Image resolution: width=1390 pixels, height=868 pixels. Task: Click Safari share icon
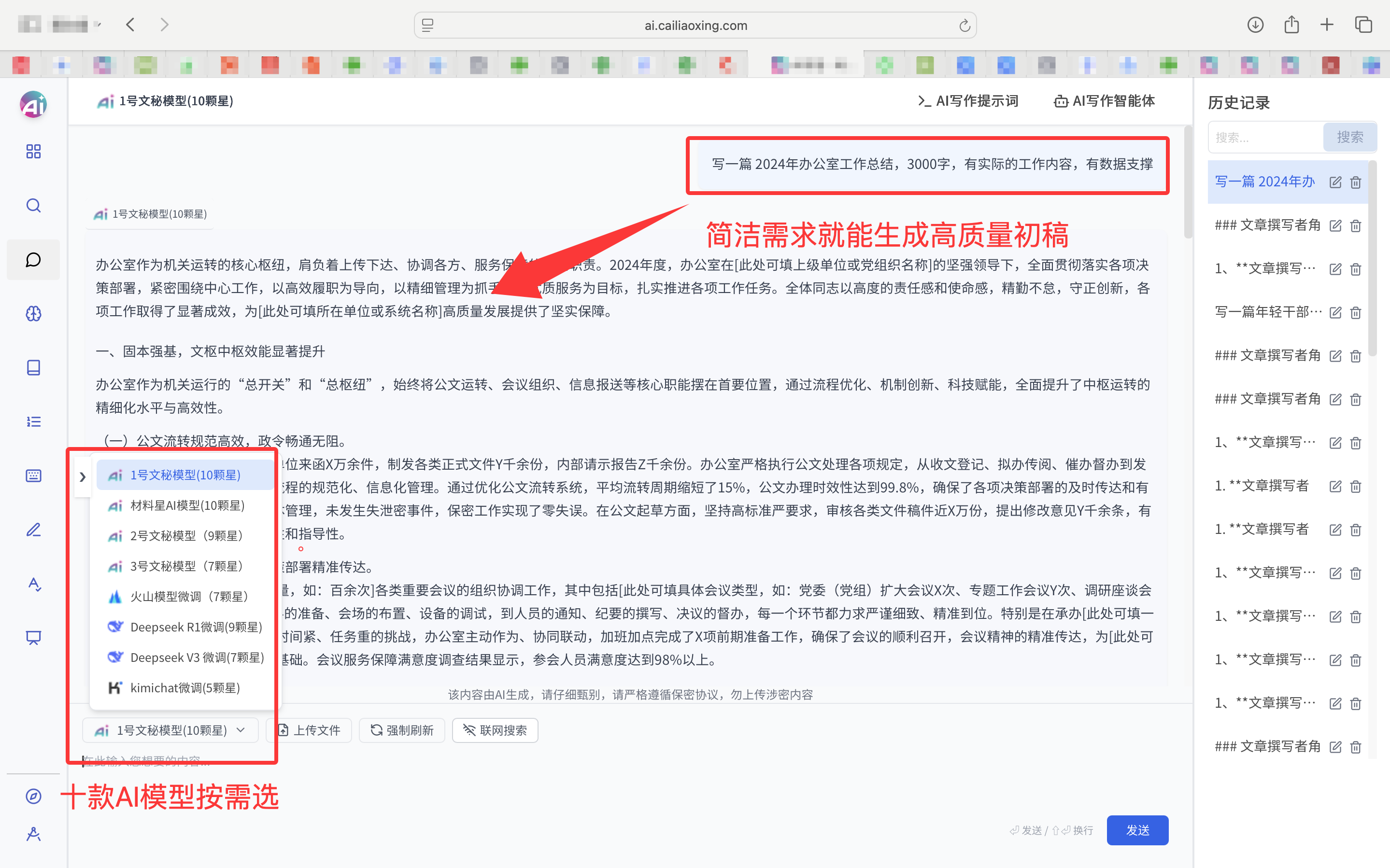click(1291, 25)
